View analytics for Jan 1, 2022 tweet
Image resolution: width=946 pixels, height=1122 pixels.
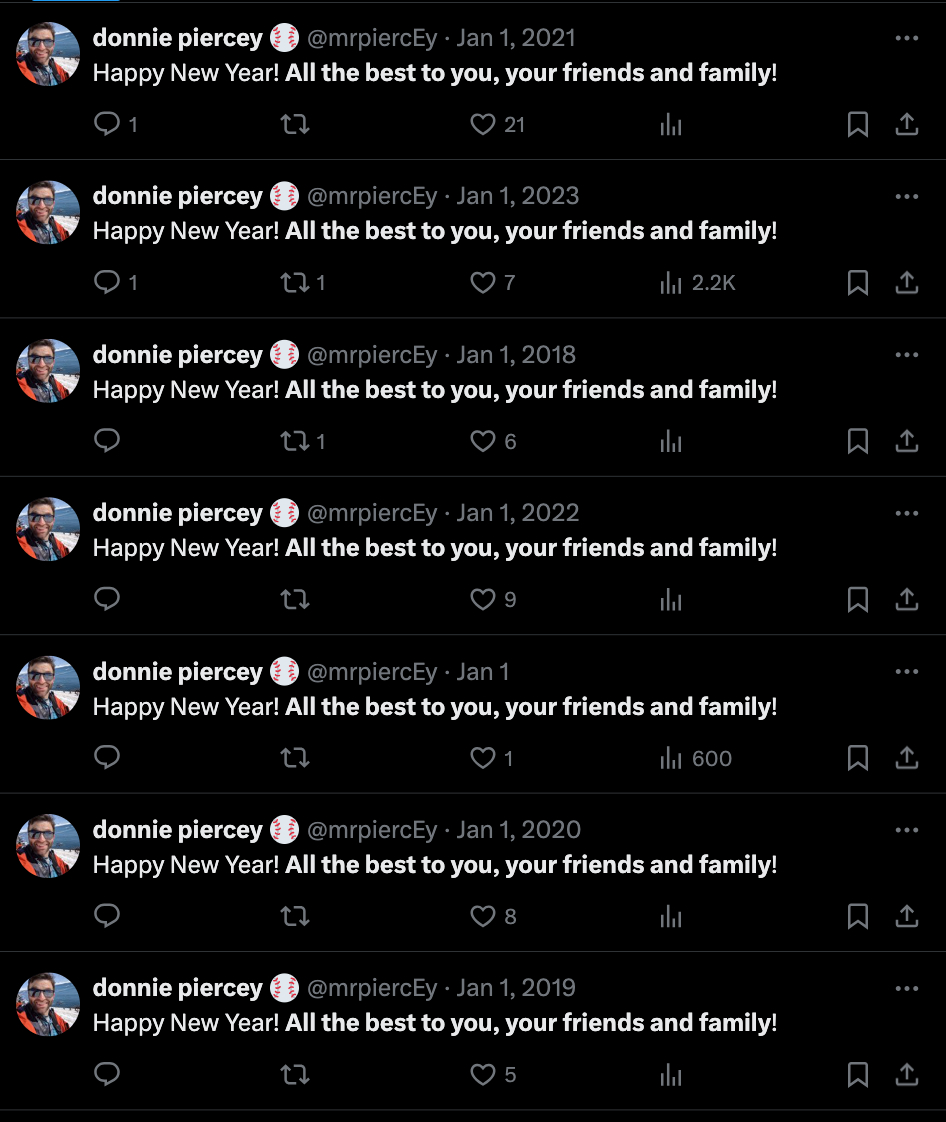point(671,600)
